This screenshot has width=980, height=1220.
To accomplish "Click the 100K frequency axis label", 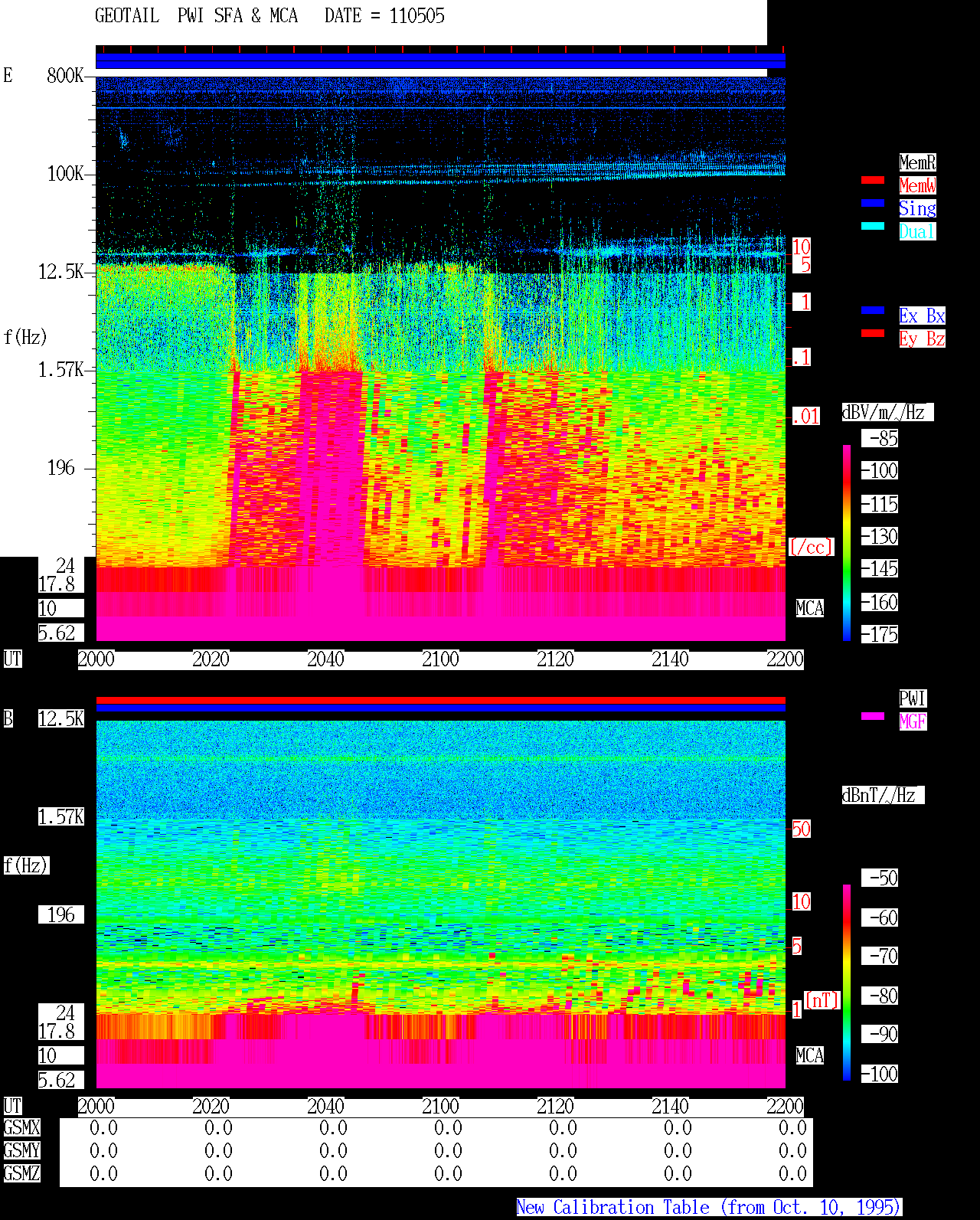I will coord(66,174).
